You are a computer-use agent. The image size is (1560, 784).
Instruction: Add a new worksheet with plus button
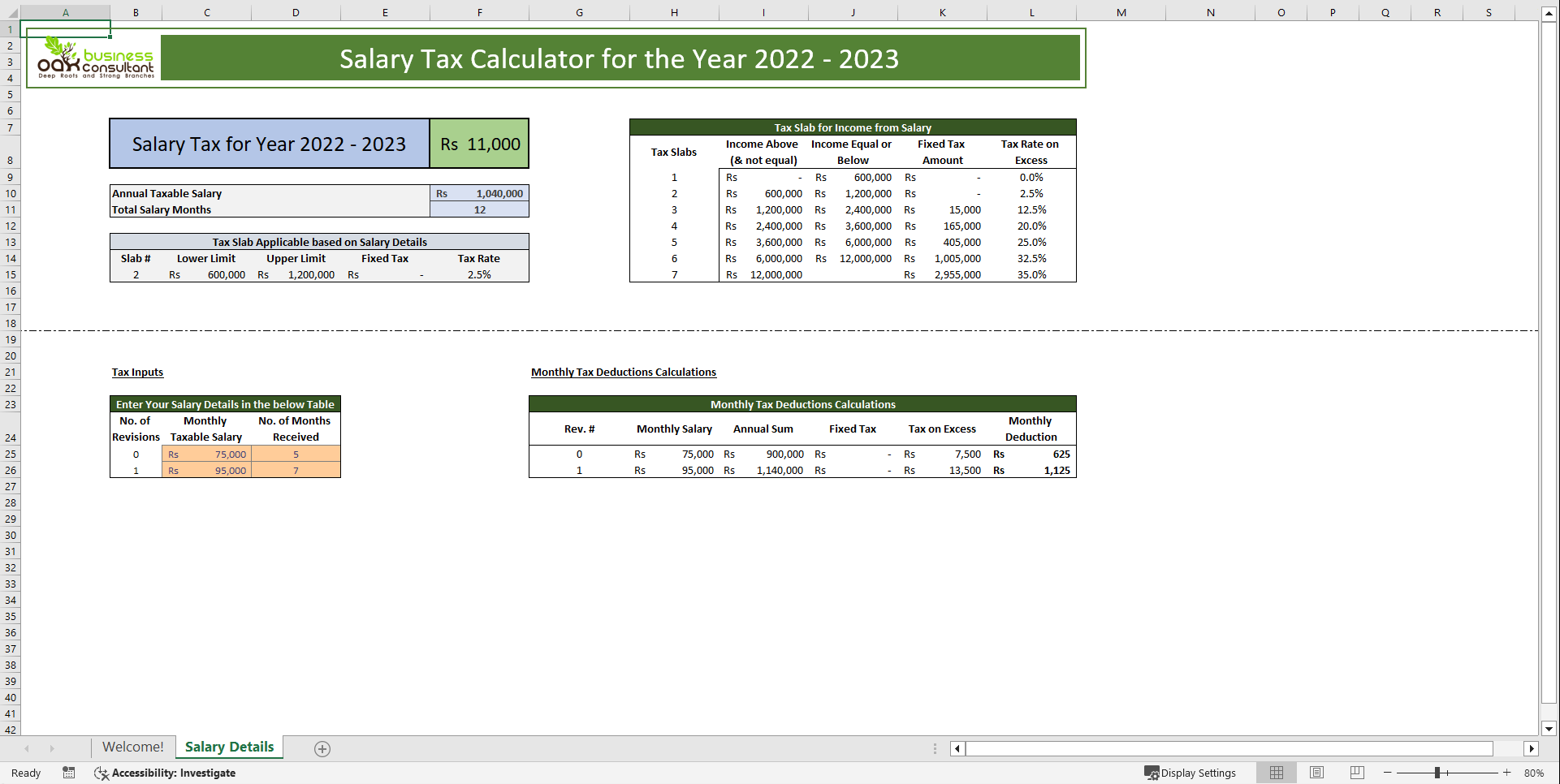point(322,747)
